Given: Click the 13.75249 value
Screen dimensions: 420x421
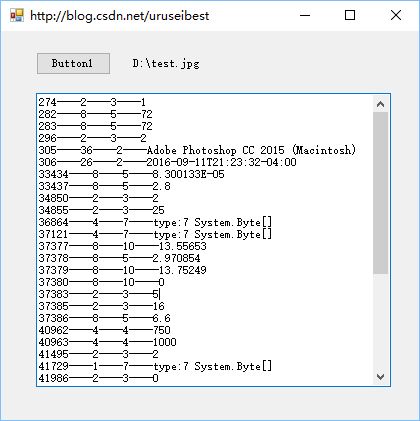Looking at the screenshot, I should click(x=183, y=270).
